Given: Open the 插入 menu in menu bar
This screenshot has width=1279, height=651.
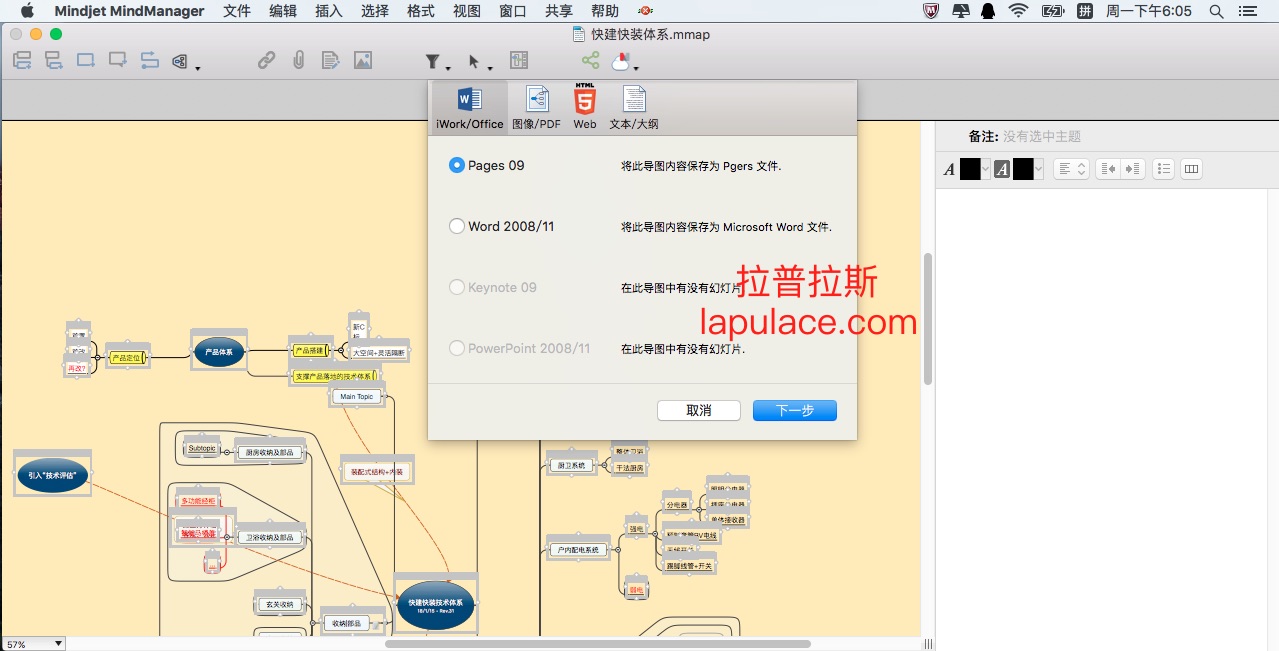Looking at the screenshot, I should pyautogui.click(x=328, y=11).
